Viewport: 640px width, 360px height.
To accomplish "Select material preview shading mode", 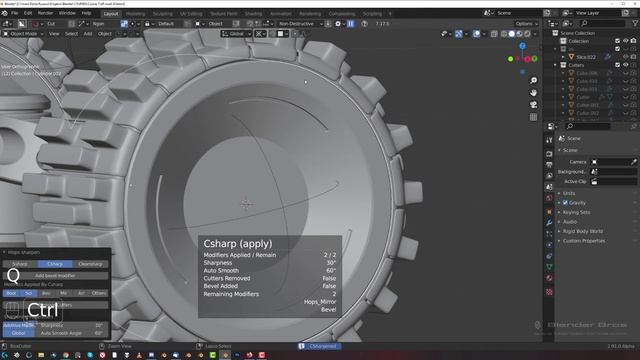I will [x=519, y=34].
